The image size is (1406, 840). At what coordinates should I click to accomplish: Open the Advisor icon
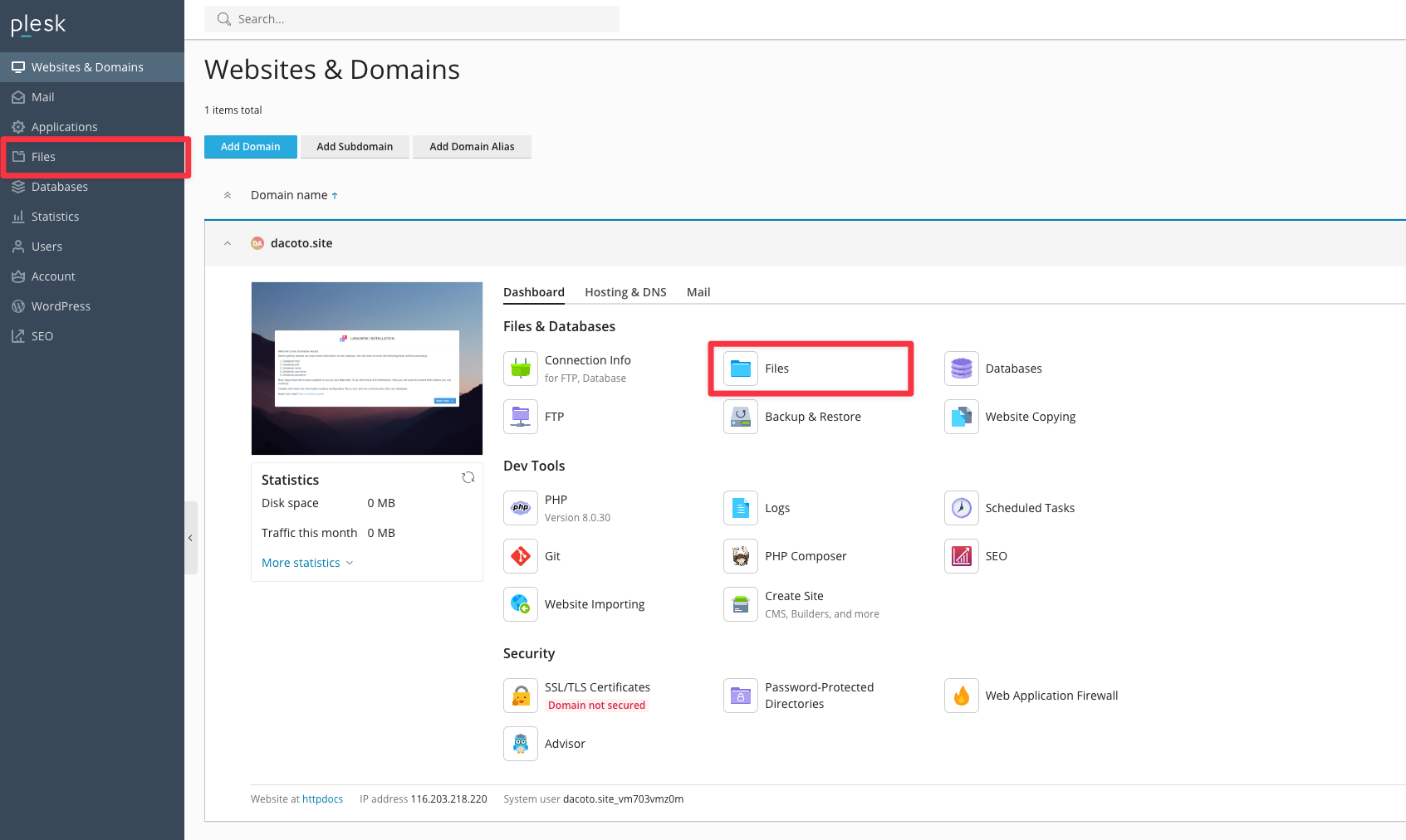[x=521, y=744]
